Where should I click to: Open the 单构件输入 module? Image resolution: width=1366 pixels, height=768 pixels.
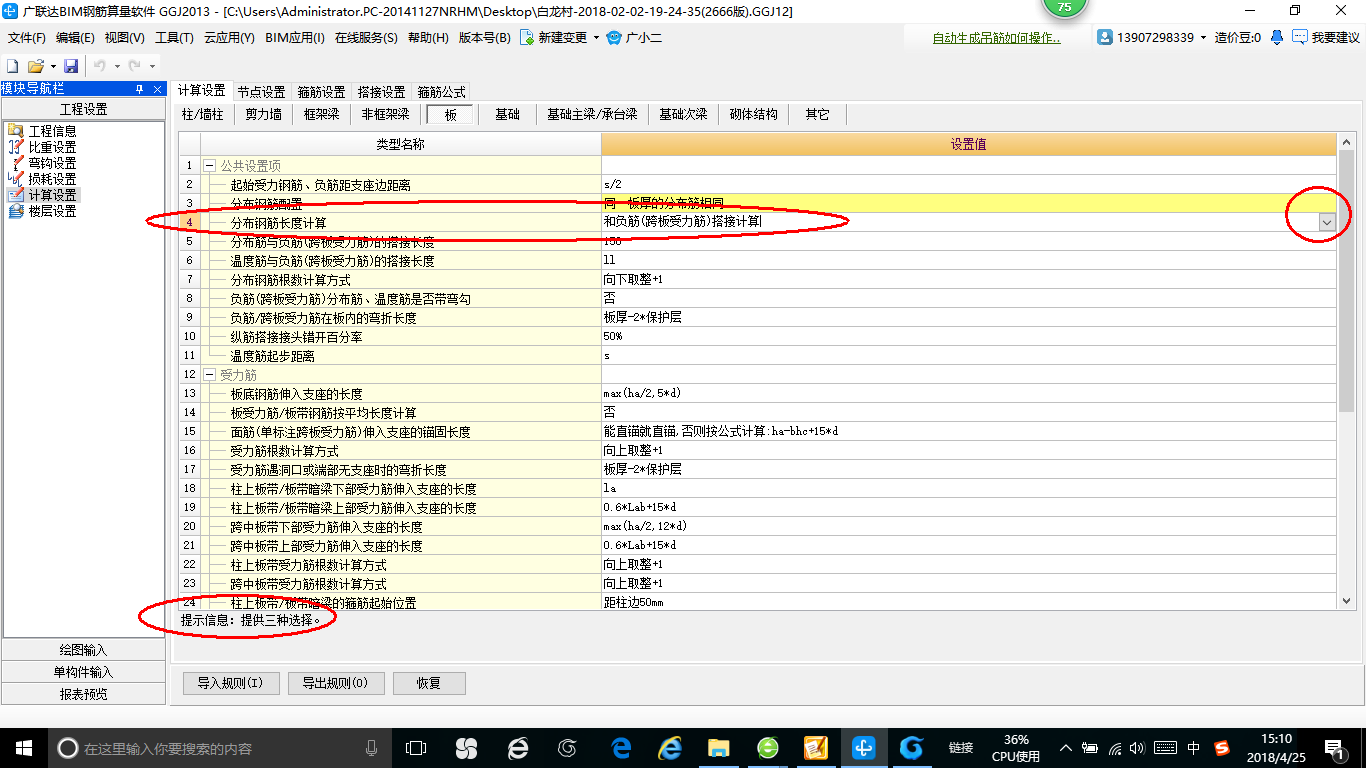tap(83, 672)
